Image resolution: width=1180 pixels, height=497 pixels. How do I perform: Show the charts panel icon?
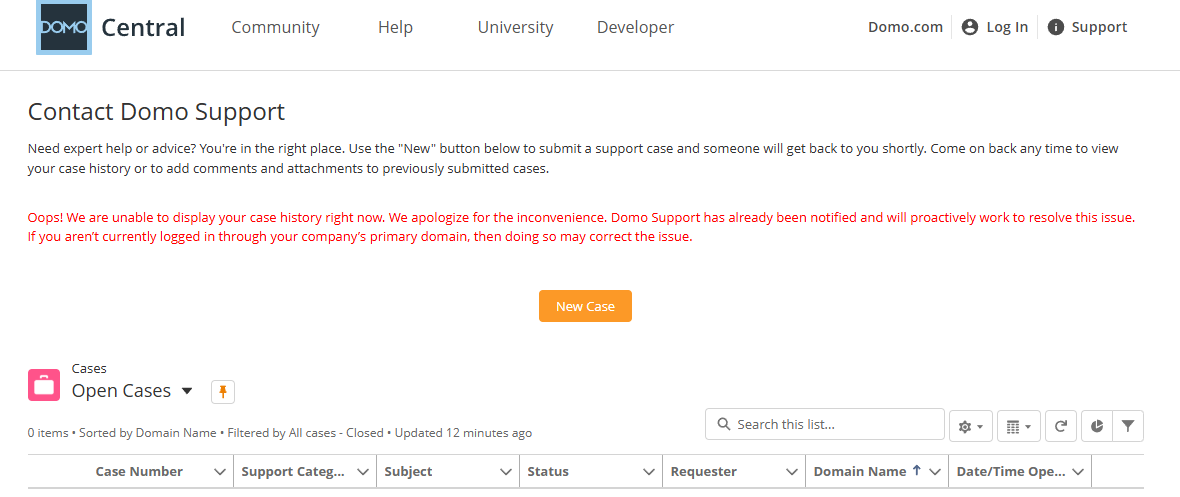(1097, 426)
